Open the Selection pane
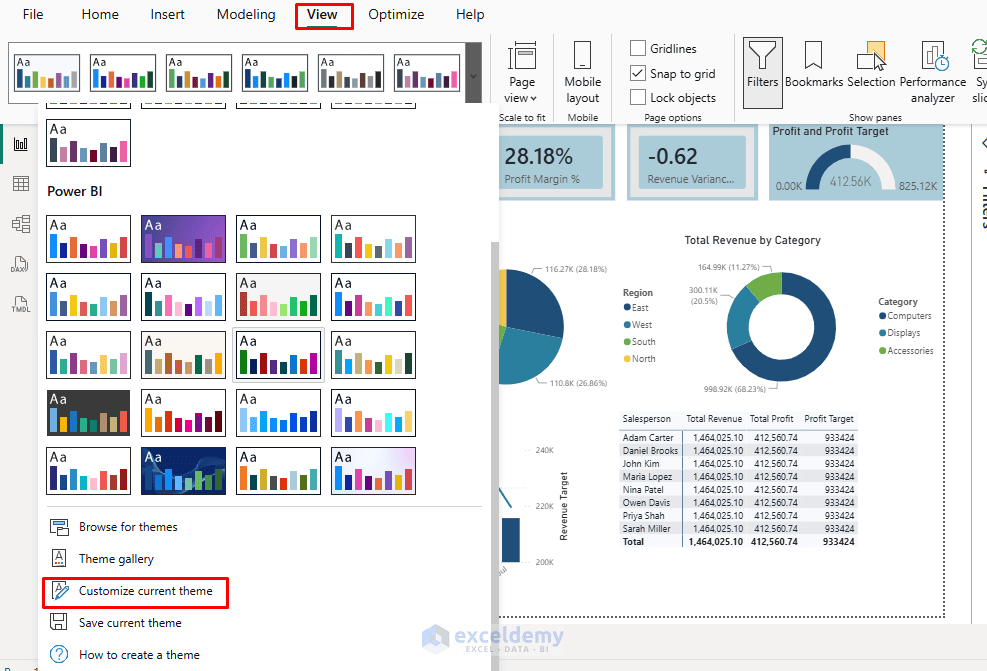 [x=871, y=65]
